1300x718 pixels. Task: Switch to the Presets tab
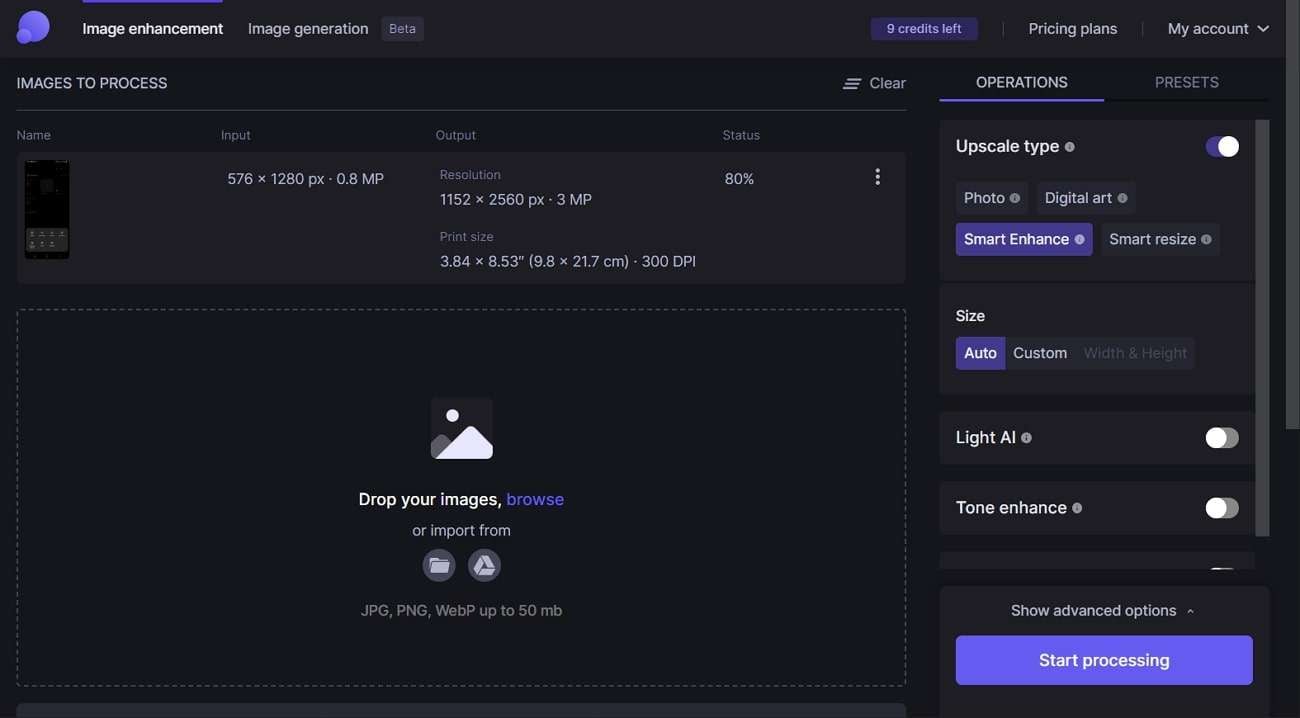(x=1186, y=82)
